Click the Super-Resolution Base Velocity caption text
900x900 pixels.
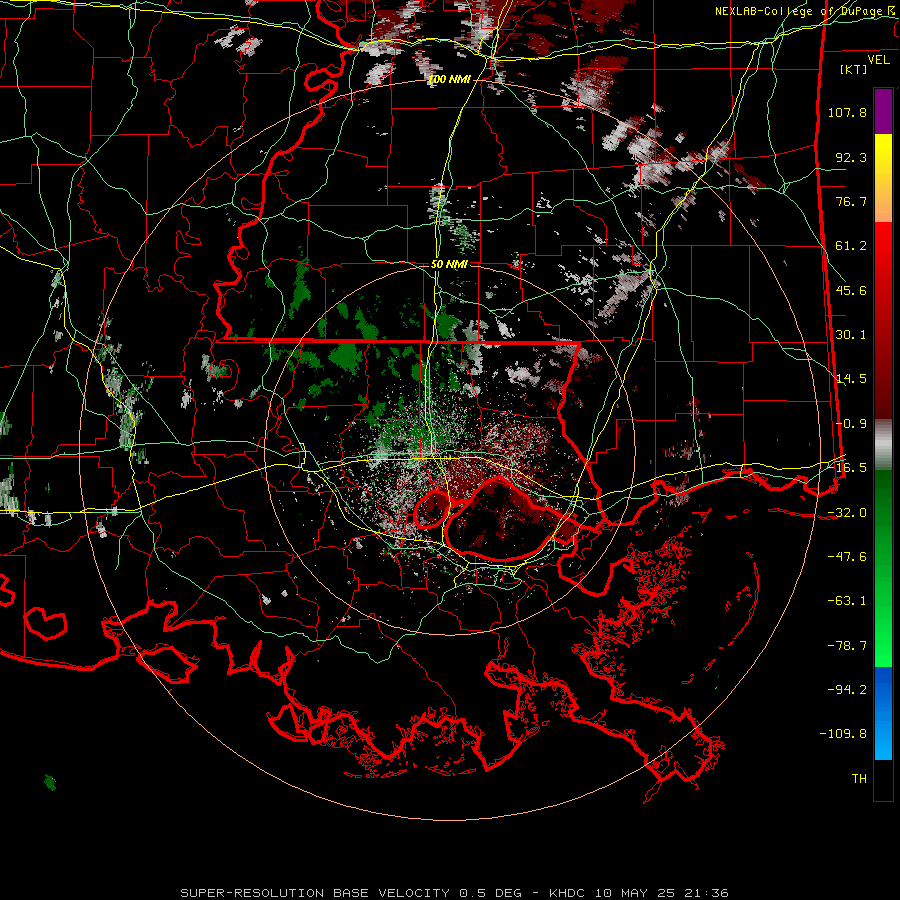pos(455,893)
